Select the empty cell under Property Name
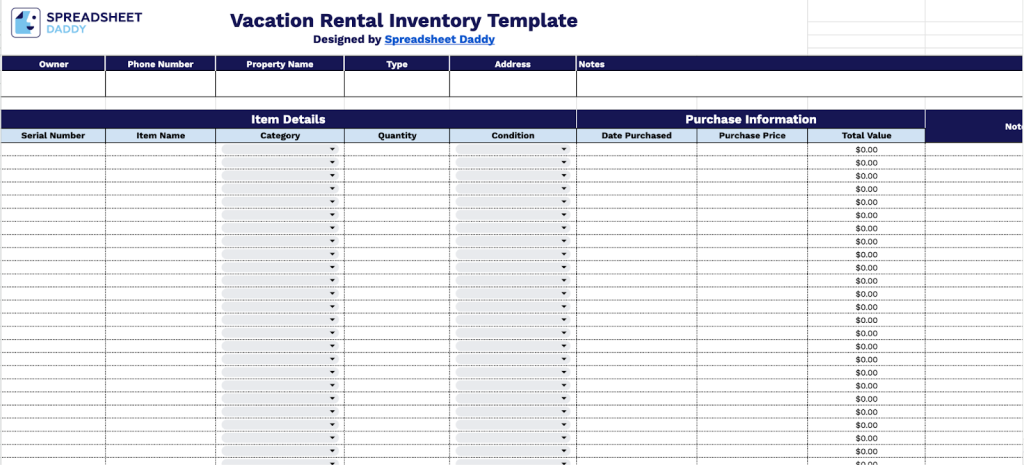Screen dimensions: 1024x465 point(280,84)
